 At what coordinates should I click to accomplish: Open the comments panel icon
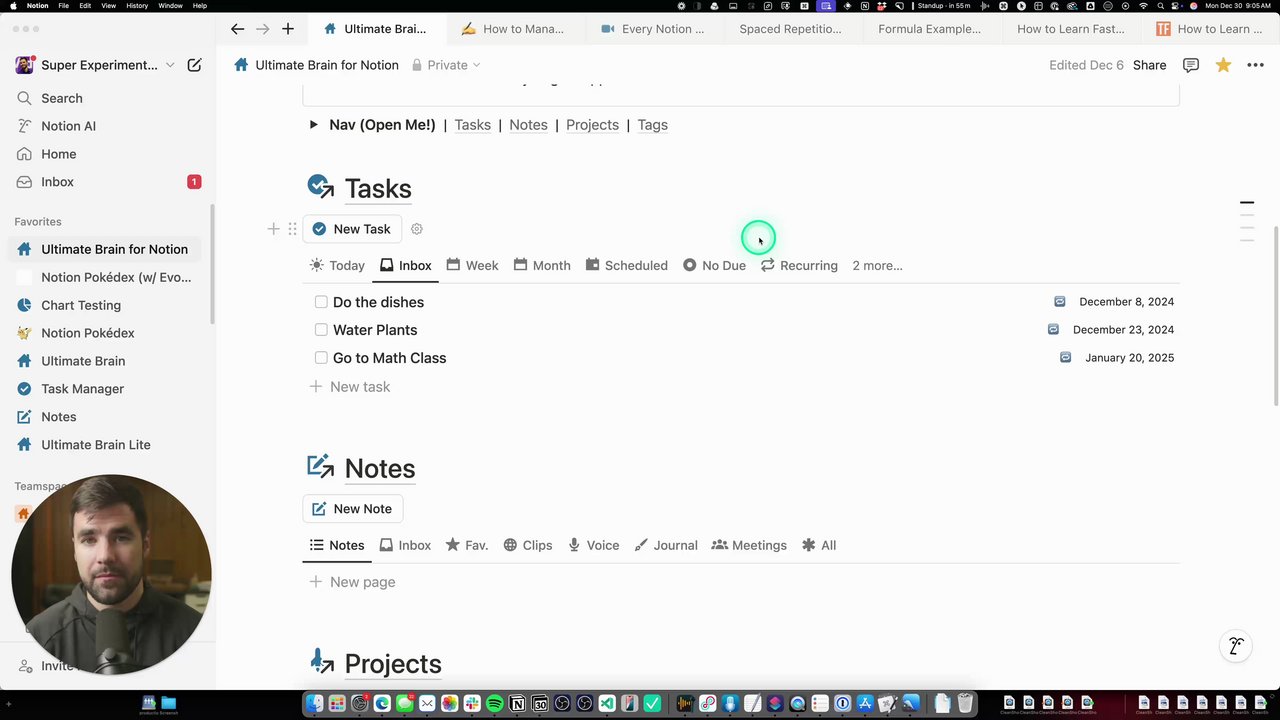(1191, 65)
